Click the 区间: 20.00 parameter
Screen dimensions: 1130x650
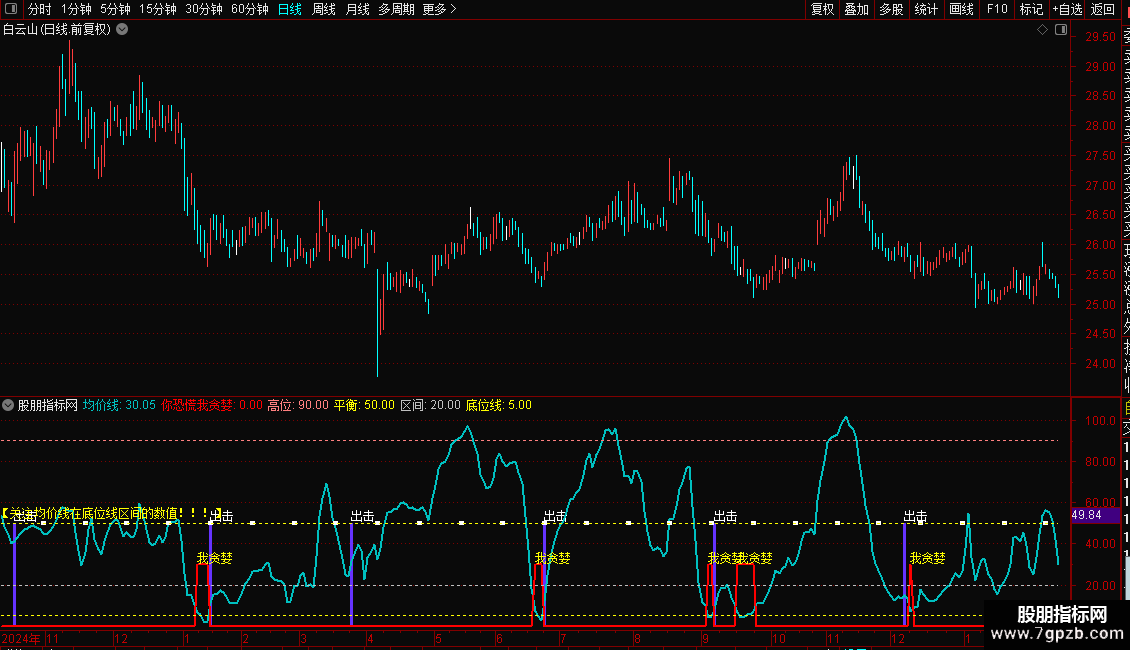tap(430, 405)
